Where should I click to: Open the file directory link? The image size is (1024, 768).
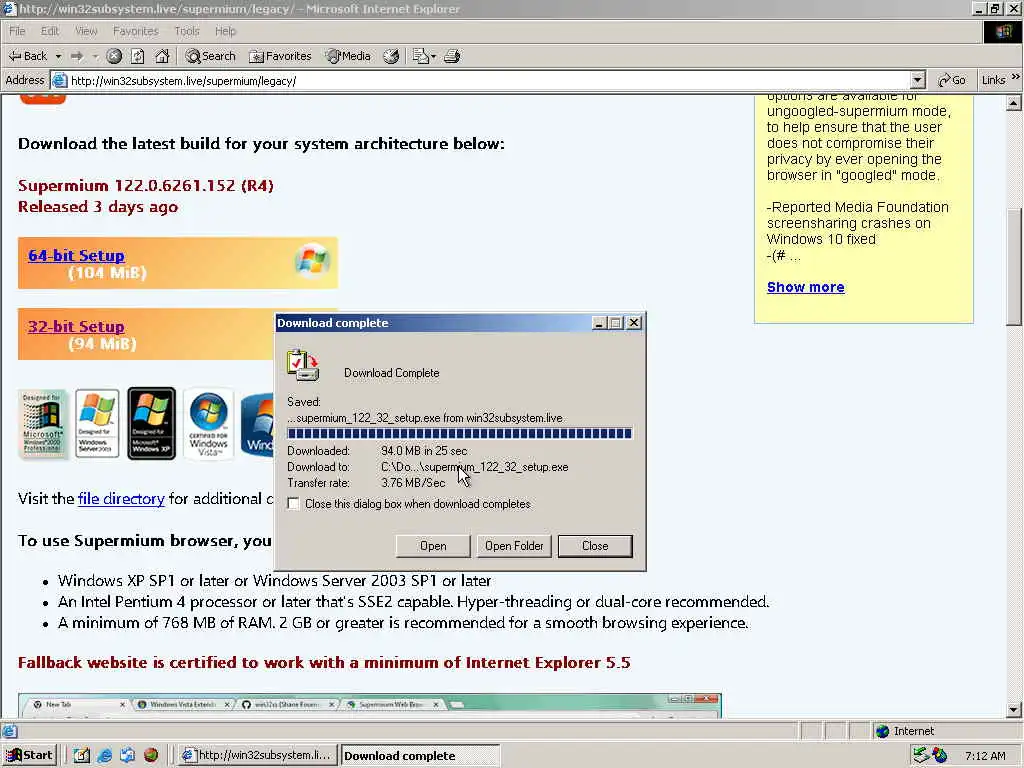coord(121,499)
